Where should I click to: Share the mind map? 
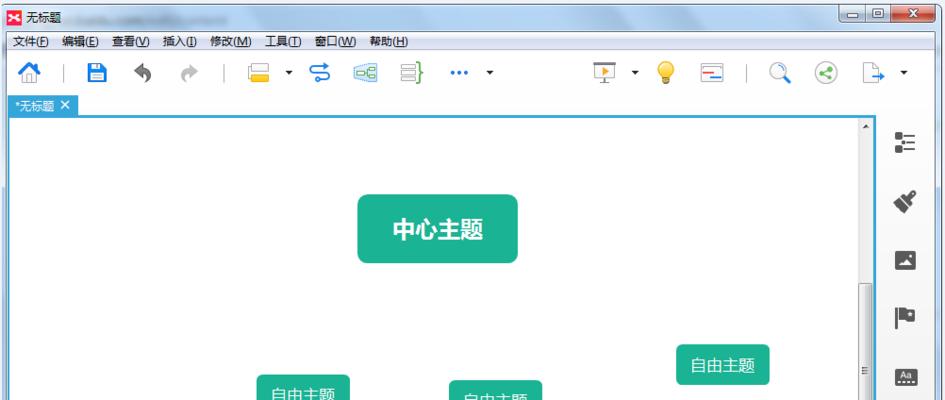(826, 73)
